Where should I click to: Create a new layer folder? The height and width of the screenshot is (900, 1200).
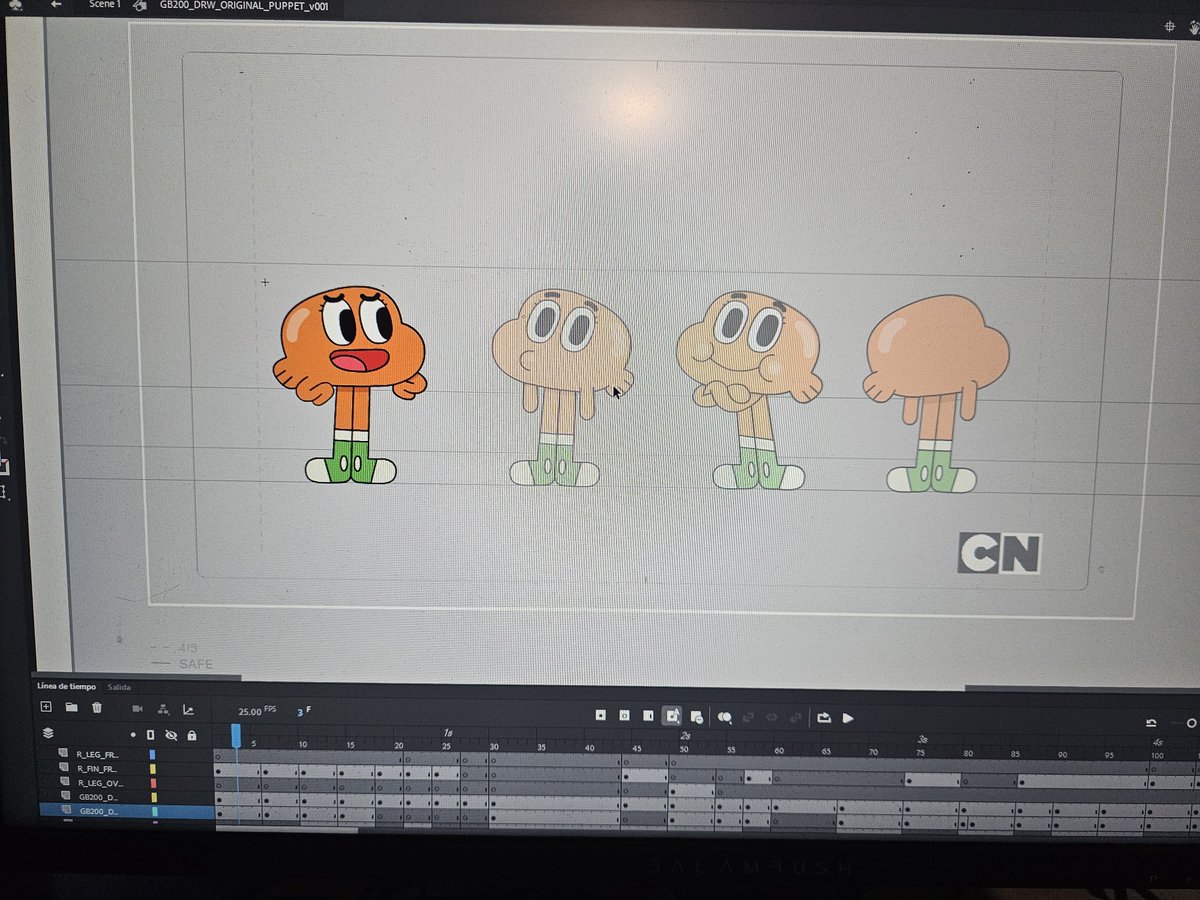click(x=71, y=707)
